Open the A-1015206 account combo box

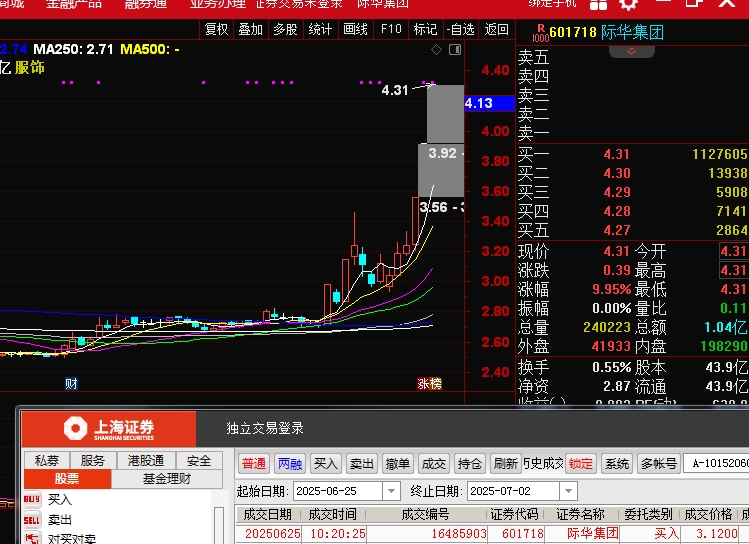click(x=717, y=463)
